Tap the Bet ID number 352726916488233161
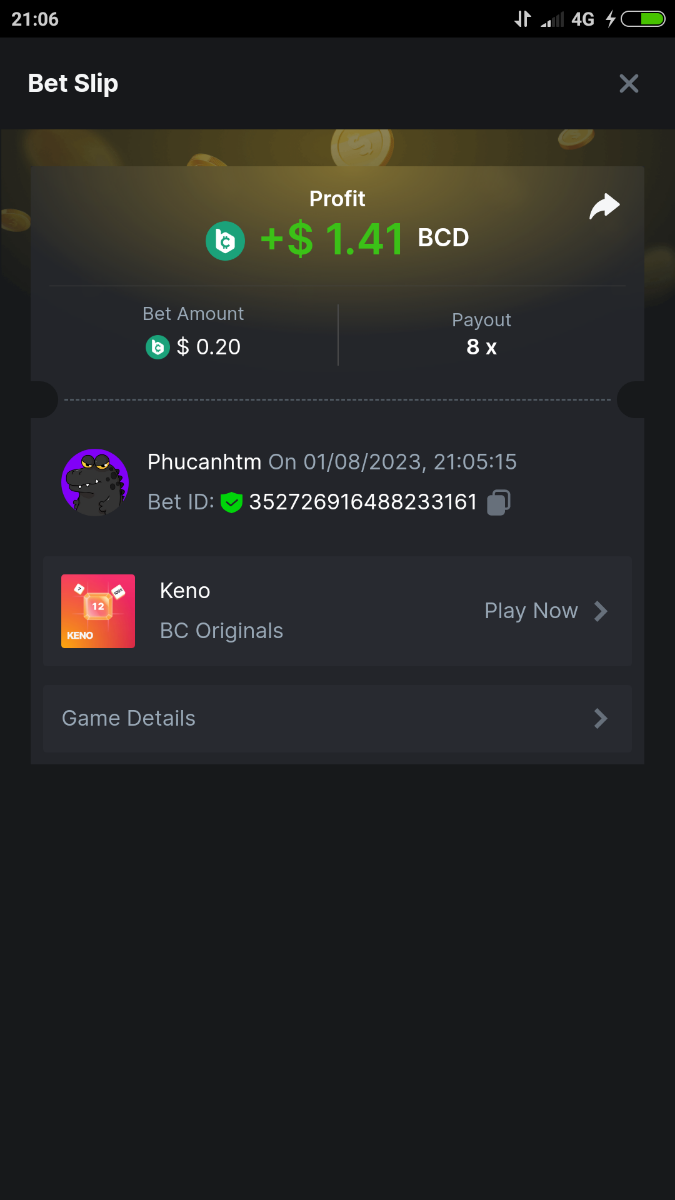Image resolution: width=675 pixels, height=1200 pixels. click(363, 502)
